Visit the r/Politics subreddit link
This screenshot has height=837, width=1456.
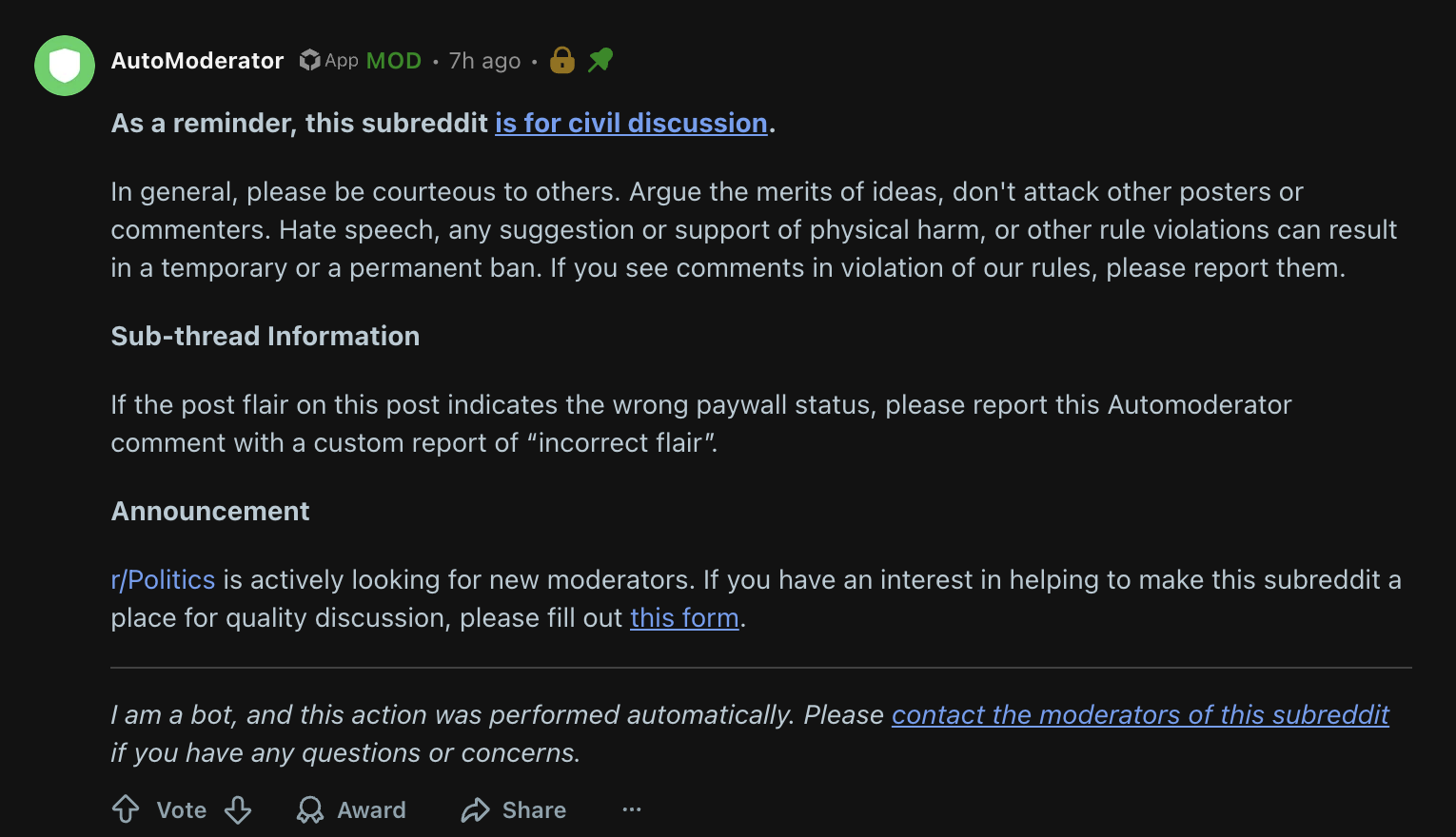point(163,580)
